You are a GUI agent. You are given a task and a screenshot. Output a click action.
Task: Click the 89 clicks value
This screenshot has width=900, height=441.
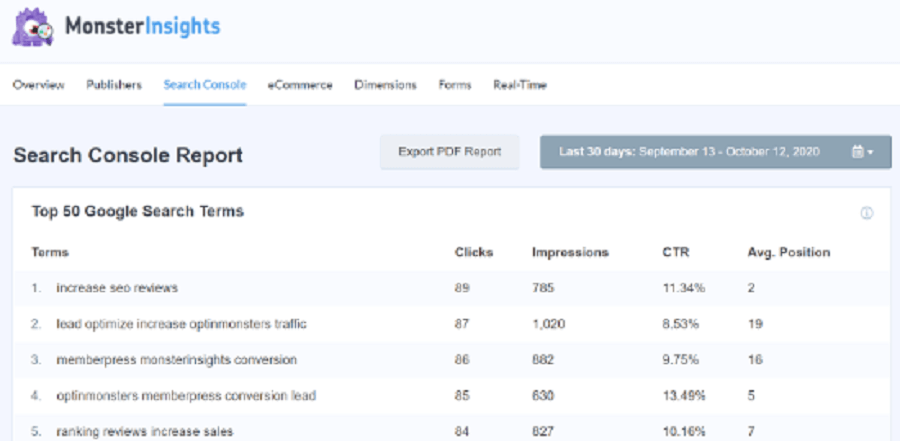click(x=462, y=288)
